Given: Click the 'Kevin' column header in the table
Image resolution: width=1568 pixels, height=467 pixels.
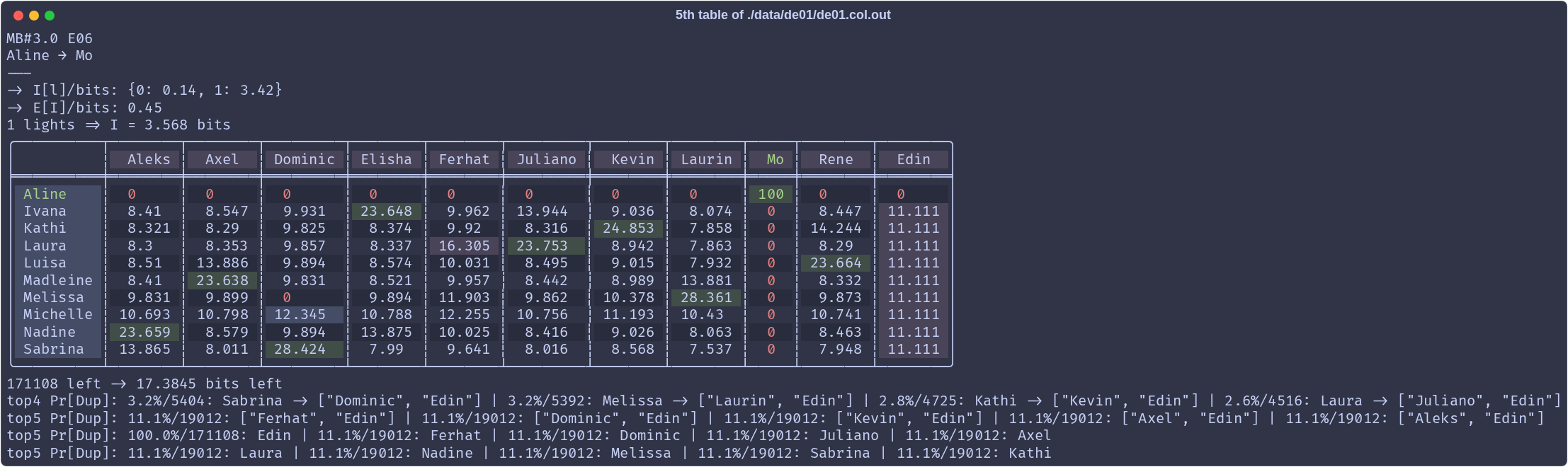Looking at the screenshot, I should [x=629, y=159].
